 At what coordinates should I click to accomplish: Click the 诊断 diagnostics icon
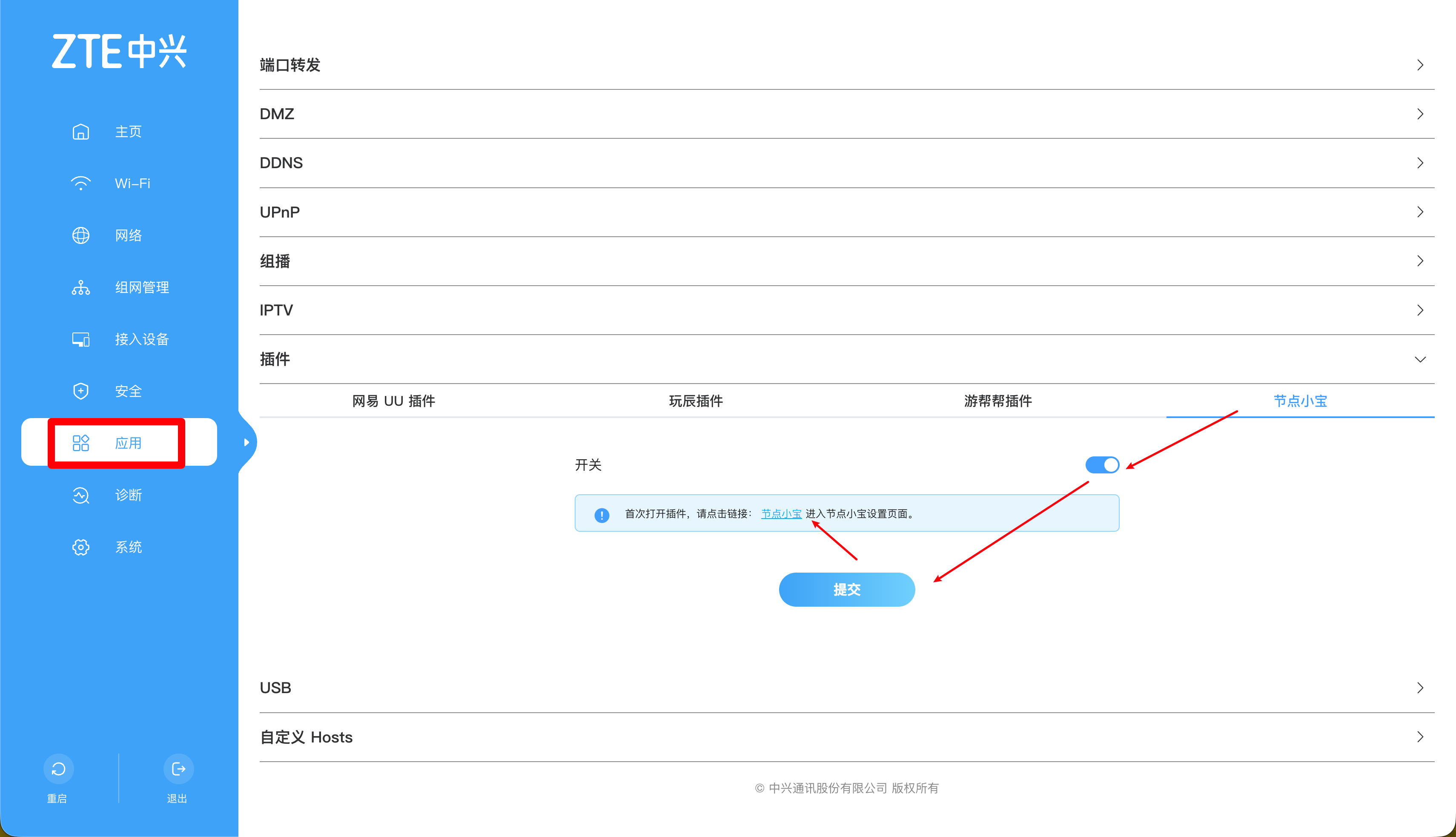80,495
